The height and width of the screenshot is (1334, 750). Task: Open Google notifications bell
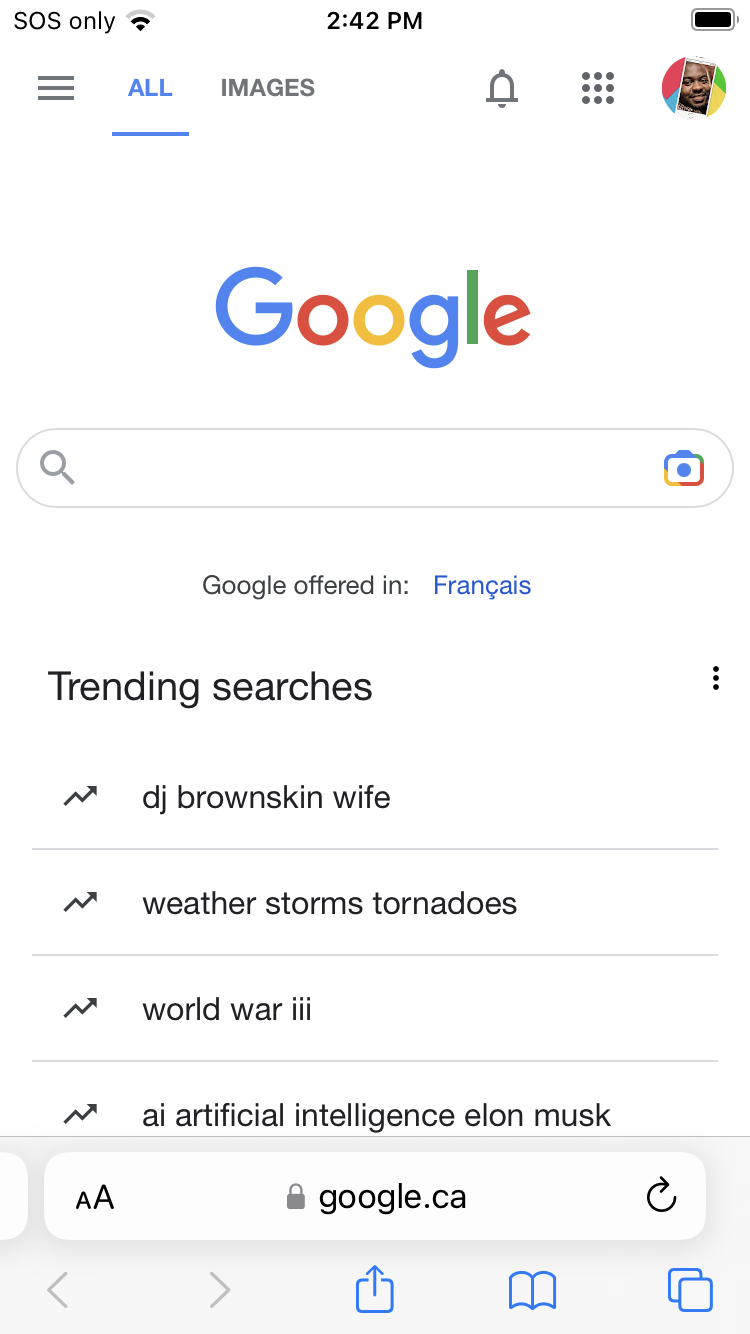502,88
